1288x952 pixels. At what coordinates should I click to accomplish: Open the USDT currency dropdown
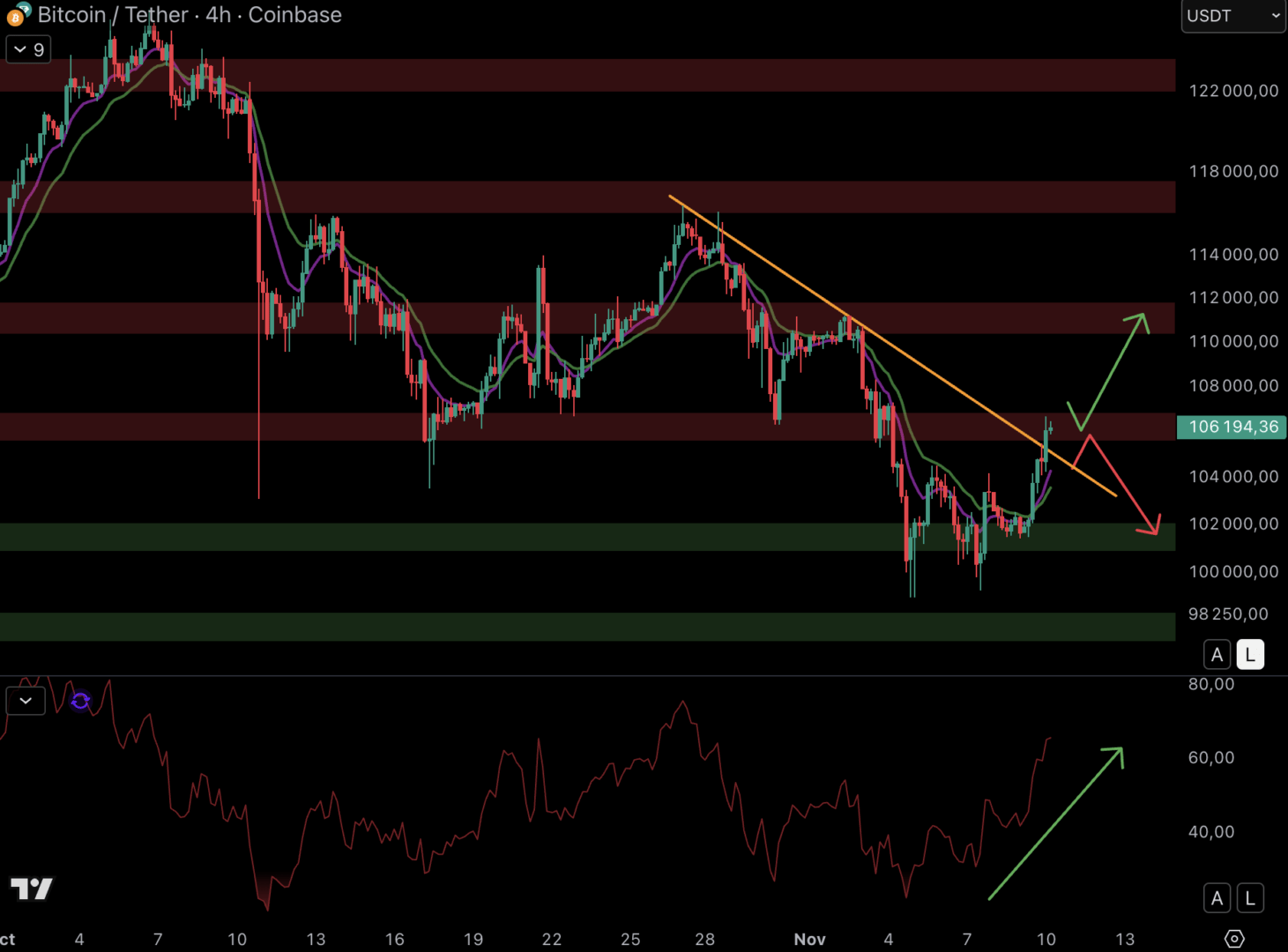[x=1232, y=16]
